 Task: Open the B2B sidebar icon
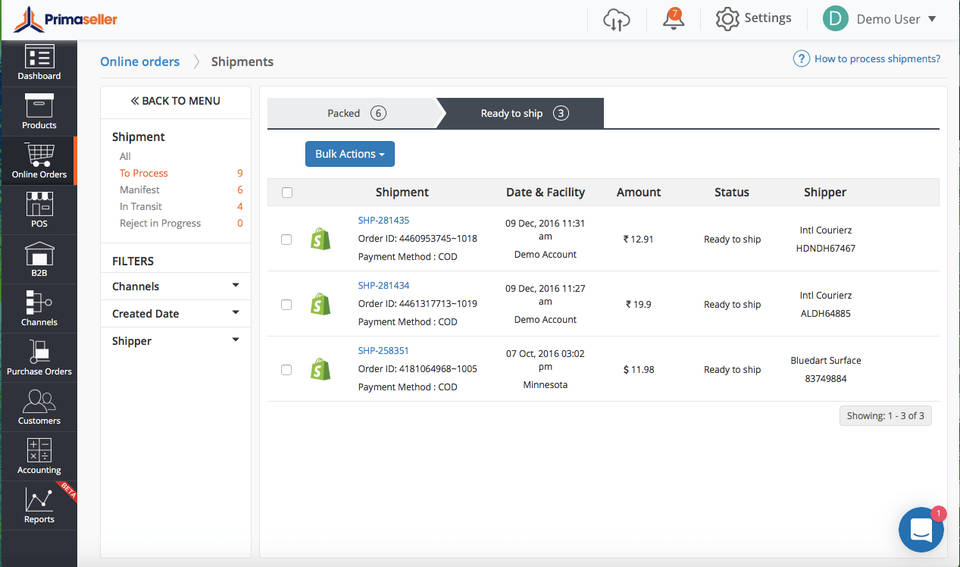39,259
